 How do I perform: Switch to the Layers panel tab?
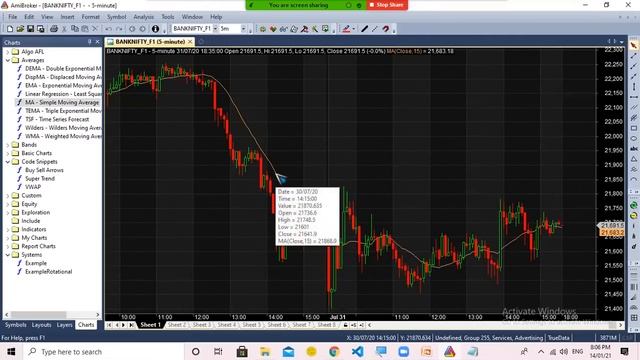(64, 325)
